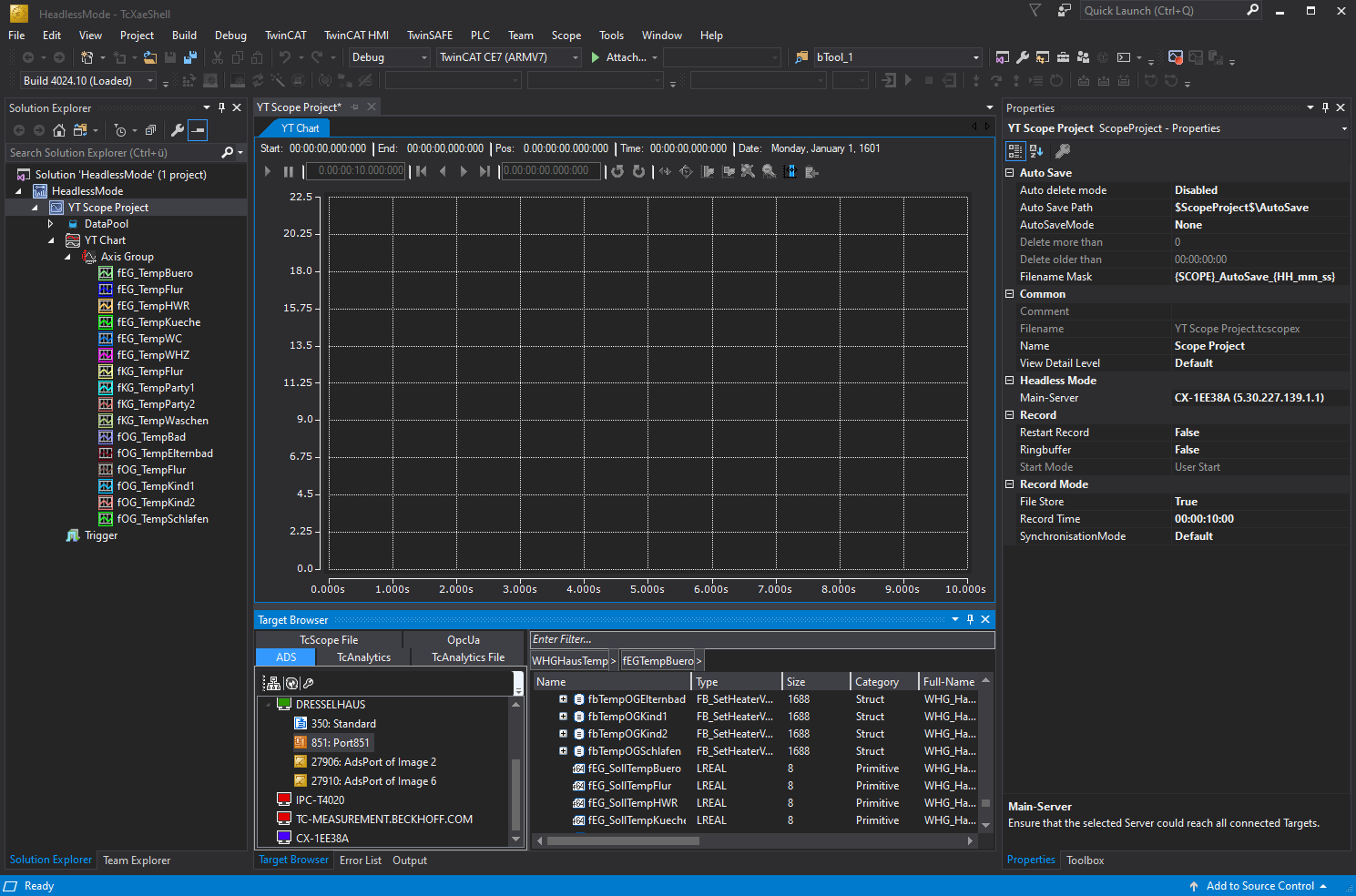Click the Enter Filter field in Target Browser
Image resolution: width=1356 pixels, height=896 pixels.
pyautogui.click(x=762, y=639)
